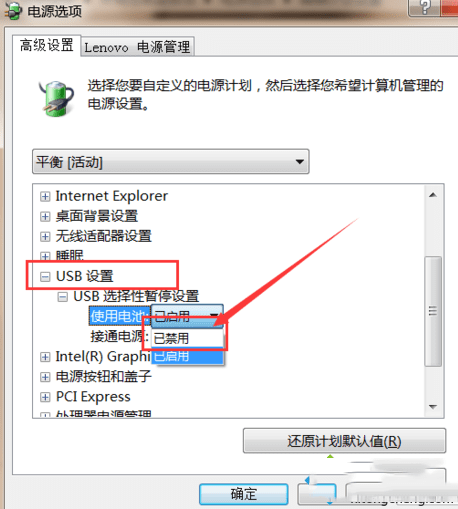This screenshot has height=509, width=458.
Task: Click the settings list scrollbar thumb
Action: coord(433,311)
